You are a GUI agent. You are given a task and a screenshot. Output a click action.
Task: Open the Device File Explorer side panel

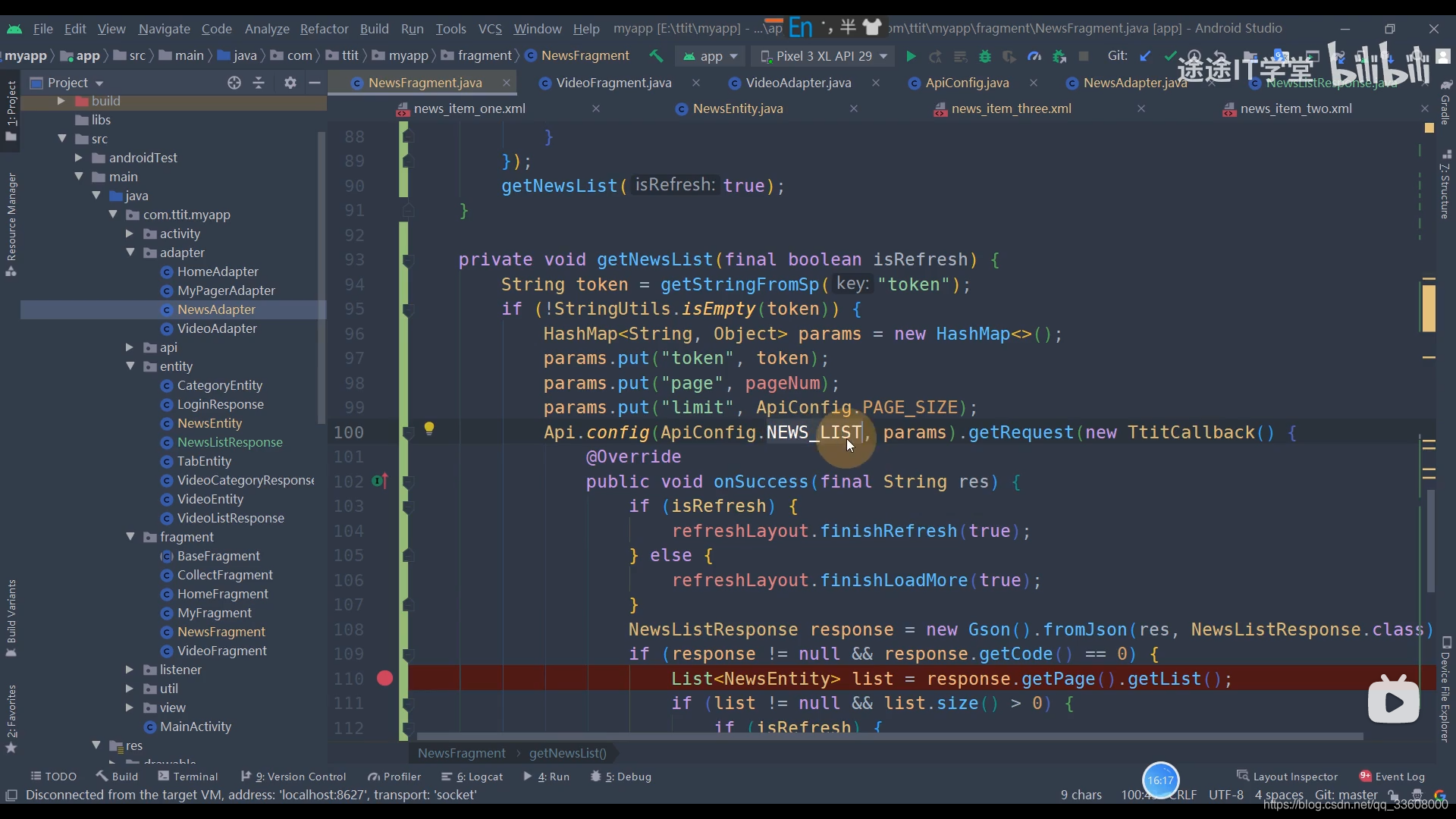point(1446,690)
